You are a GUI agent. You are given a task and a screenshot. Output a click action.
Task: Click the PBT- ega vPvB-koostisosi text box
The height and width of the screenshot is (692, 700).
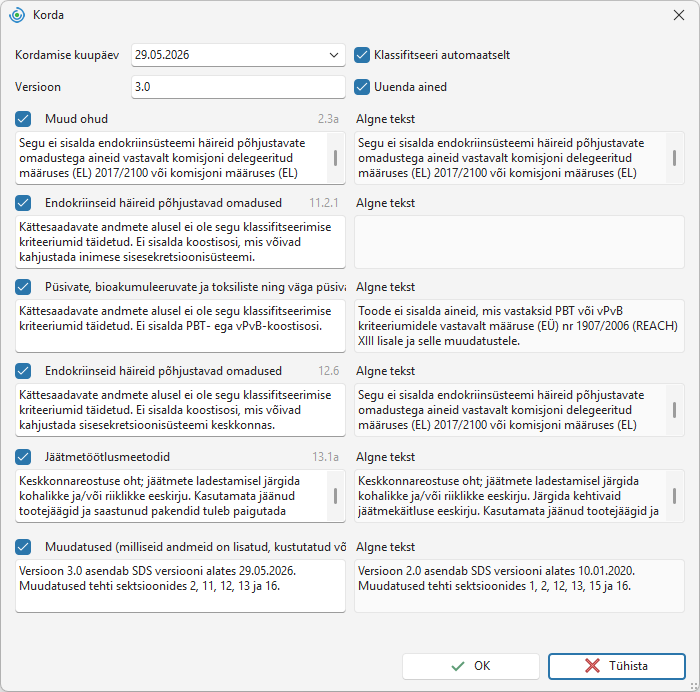(x=180, y=325)
